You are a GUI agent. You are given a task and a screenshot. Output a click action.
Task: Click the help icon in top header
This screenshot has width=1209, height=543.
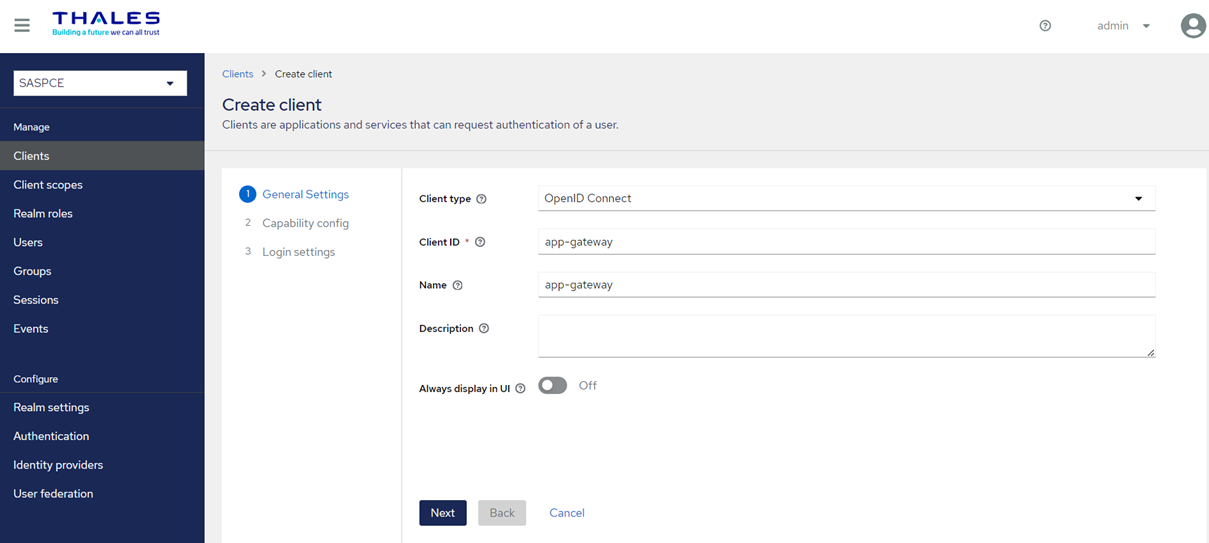1045,26
